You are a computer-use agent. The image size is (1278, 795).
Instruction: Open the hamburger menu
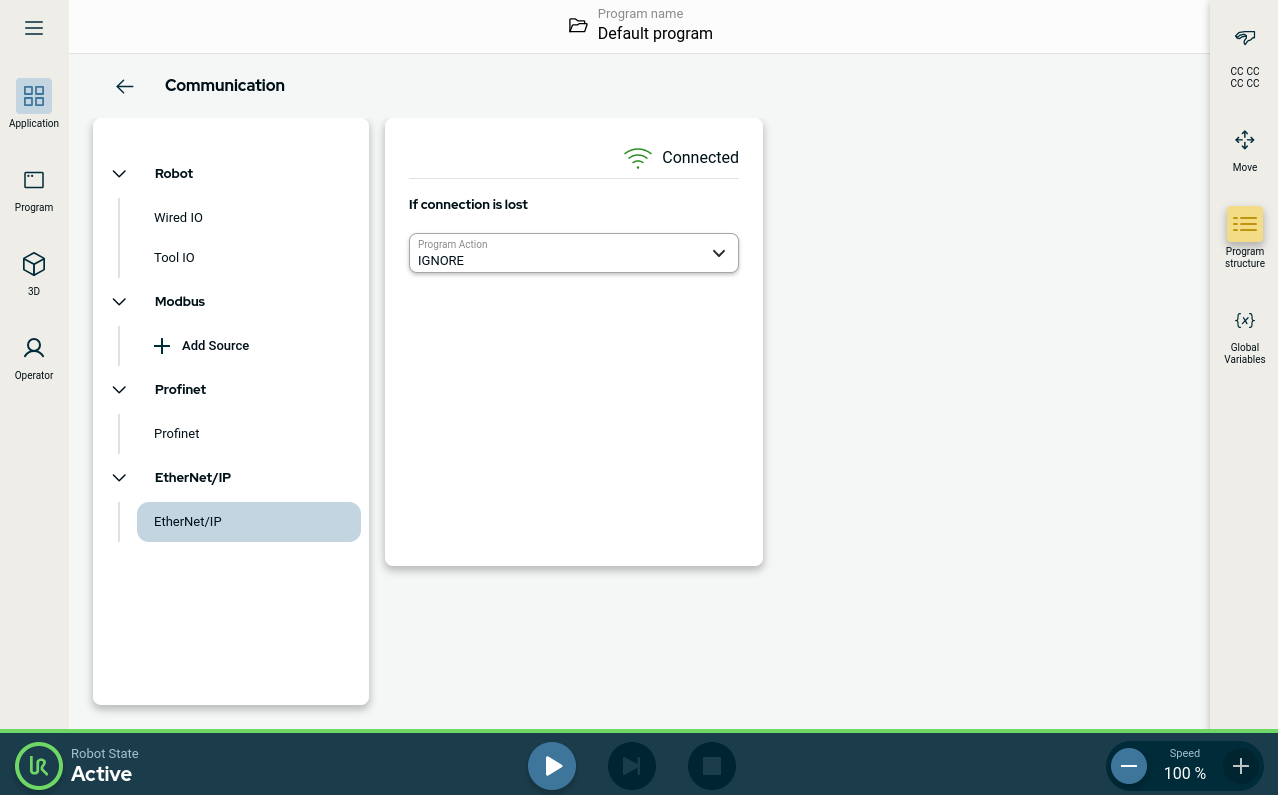tap(34, 28)
